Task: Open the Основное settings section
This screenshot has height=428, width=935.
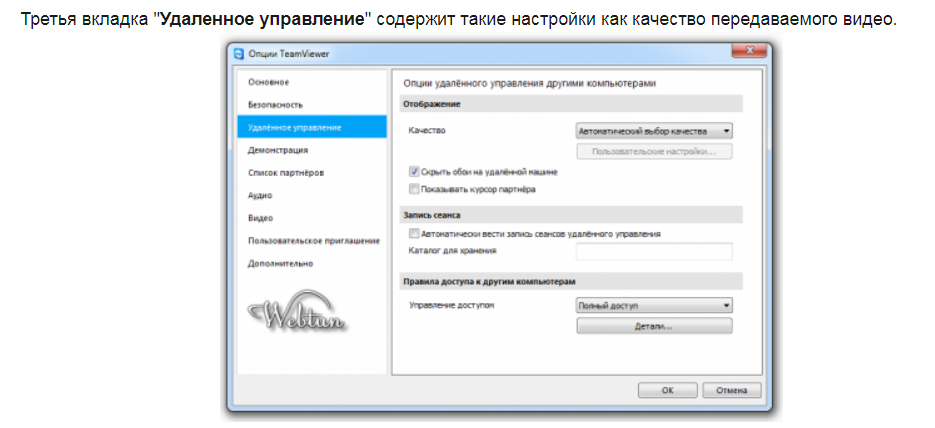Action: tap(268, 82)
